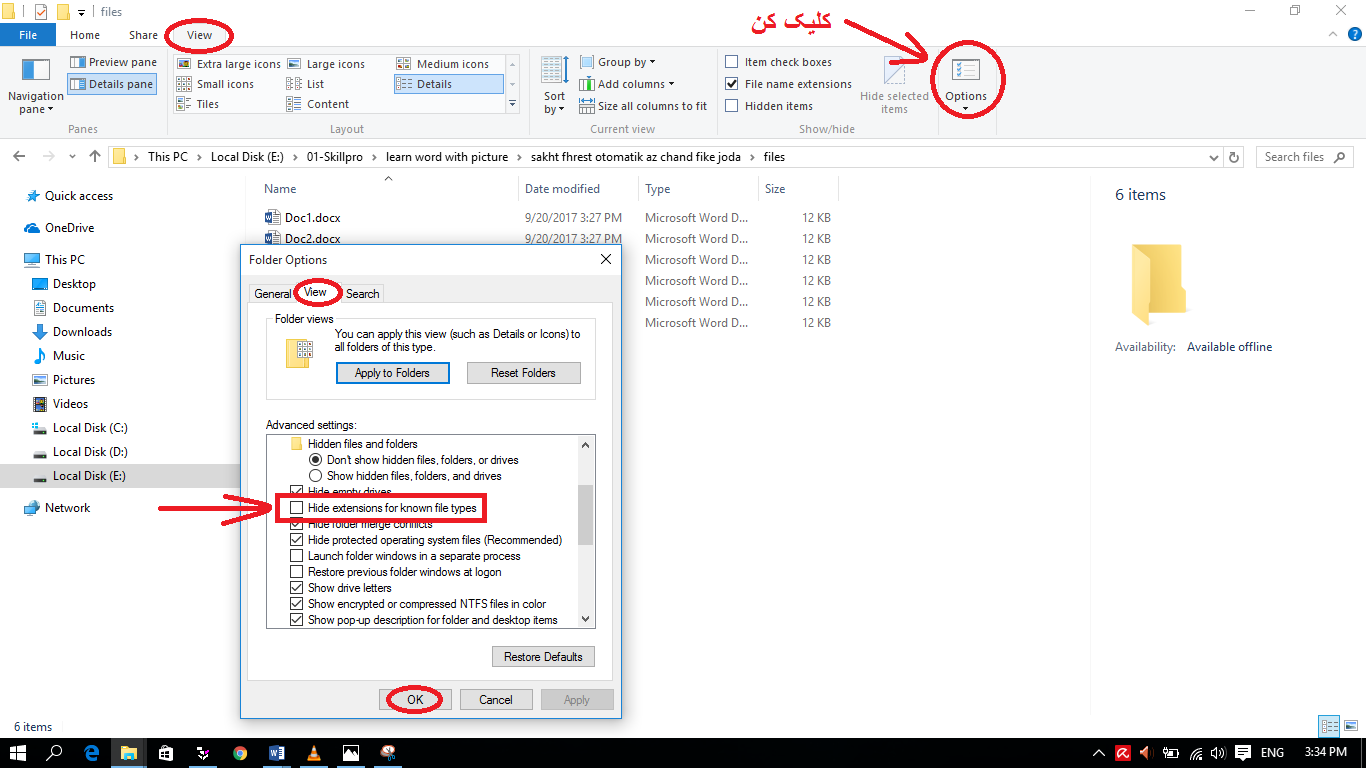Viewport: 1366px width, 768px height.
Task: Choose Medium icons layout
Action: 443,64
